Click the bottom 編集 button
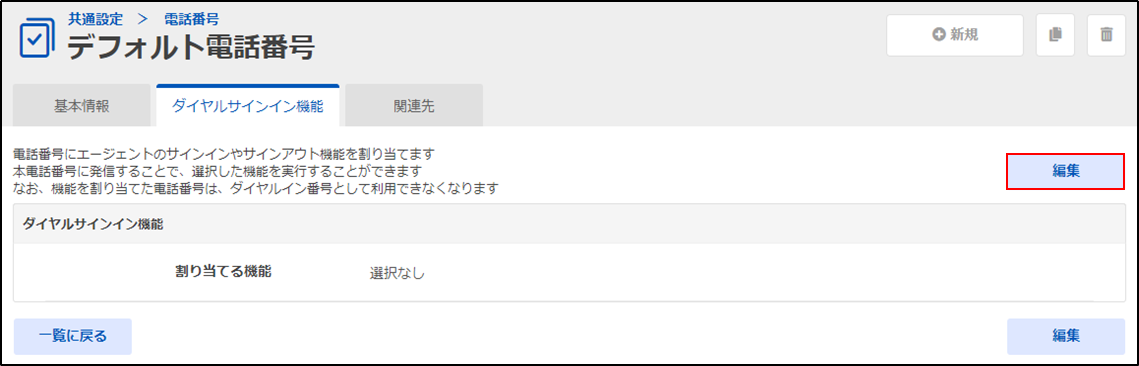Viewport: 1139px width, 366px height. click(1066, 336)
